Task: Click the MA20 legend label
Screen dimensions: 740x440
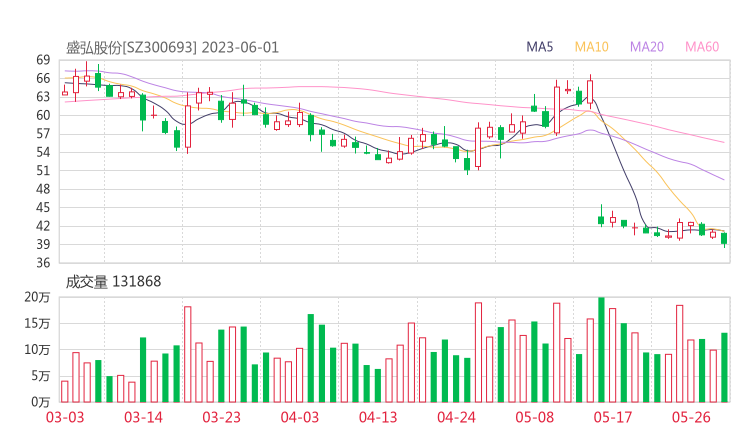Action: (647, 47)
